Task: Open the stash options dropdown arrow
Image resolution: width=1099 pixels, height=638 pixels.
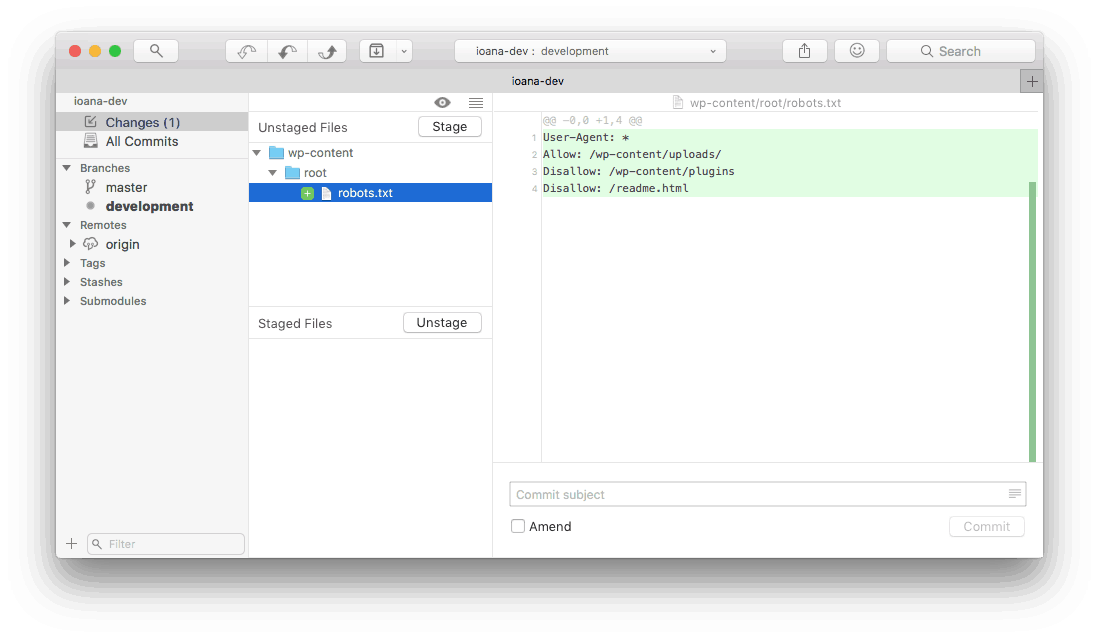Action: pyautogui.click(x=404, y=51)
